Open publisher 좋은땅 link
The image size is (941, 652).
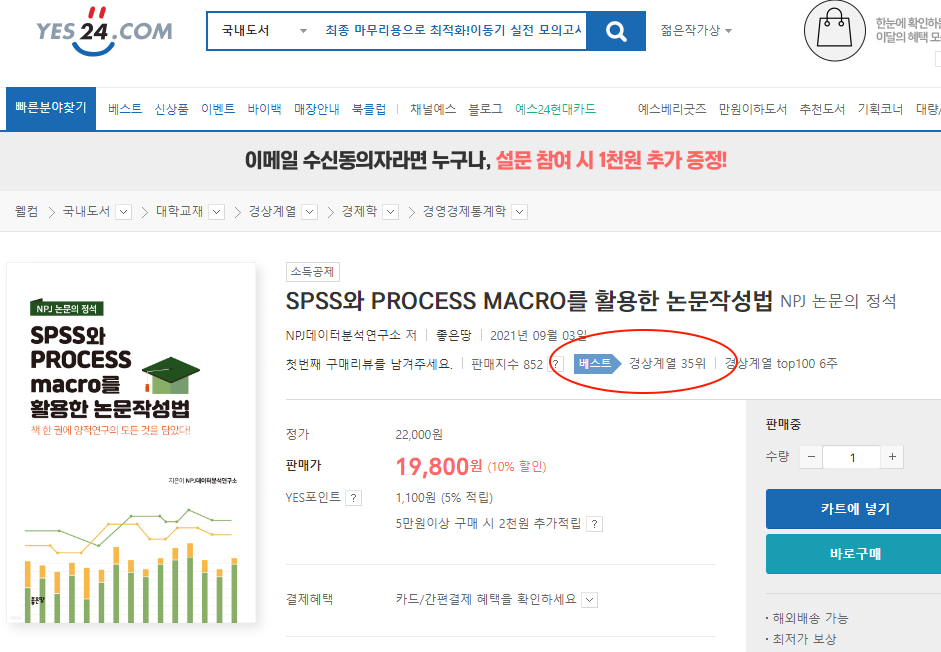[x=454, y=335]
